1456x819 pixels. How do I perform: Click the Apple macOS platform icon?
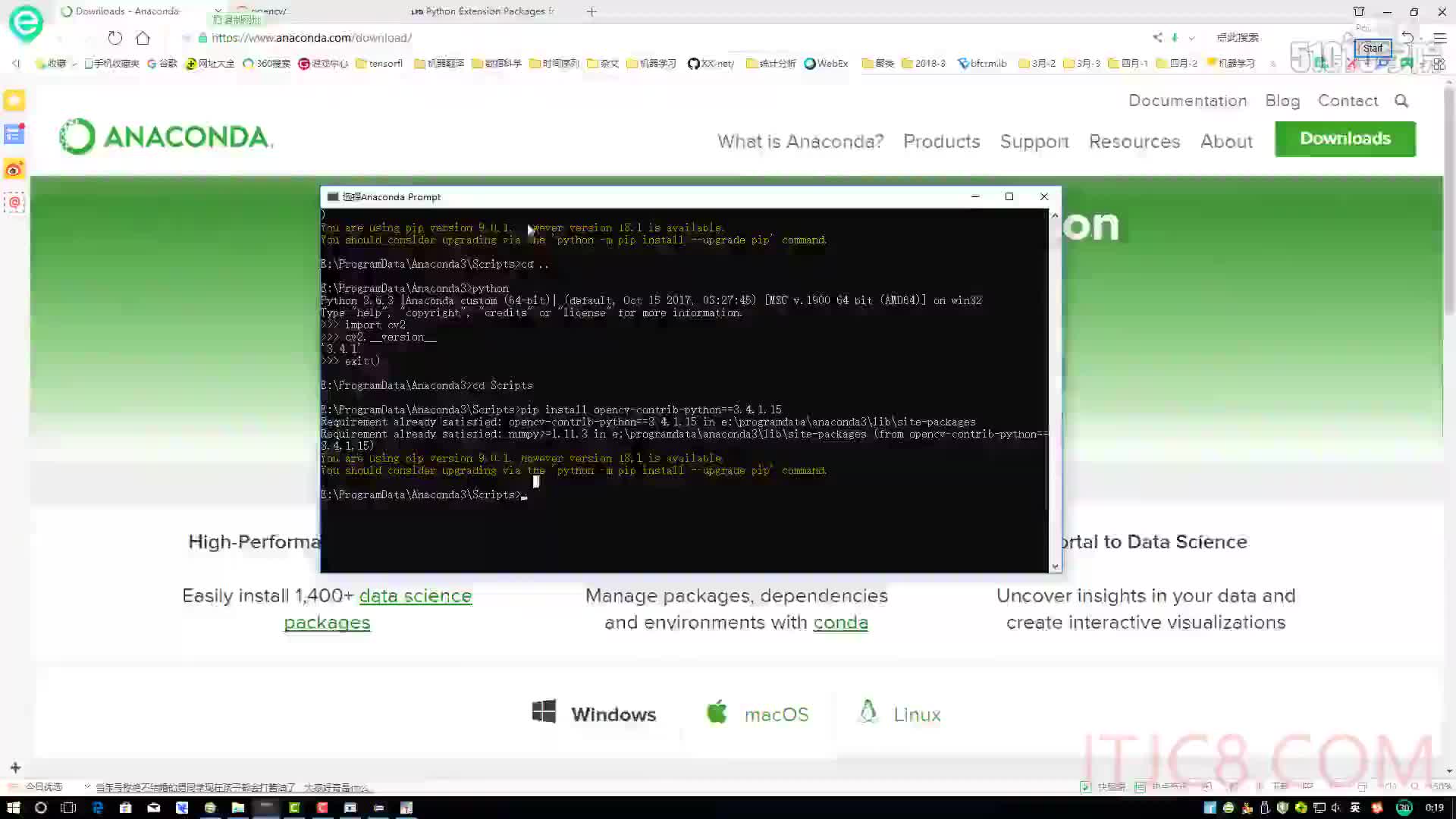(x=717, y=711)
